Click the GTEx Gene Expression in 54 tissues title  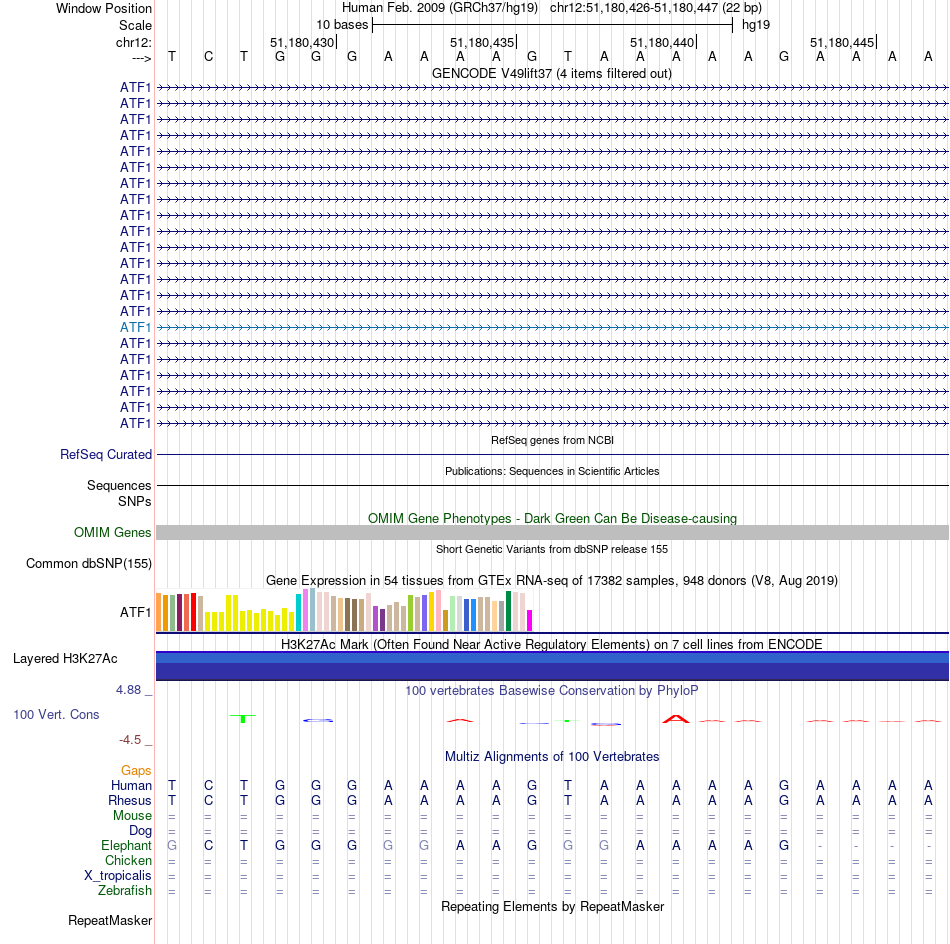coord(552,580)
